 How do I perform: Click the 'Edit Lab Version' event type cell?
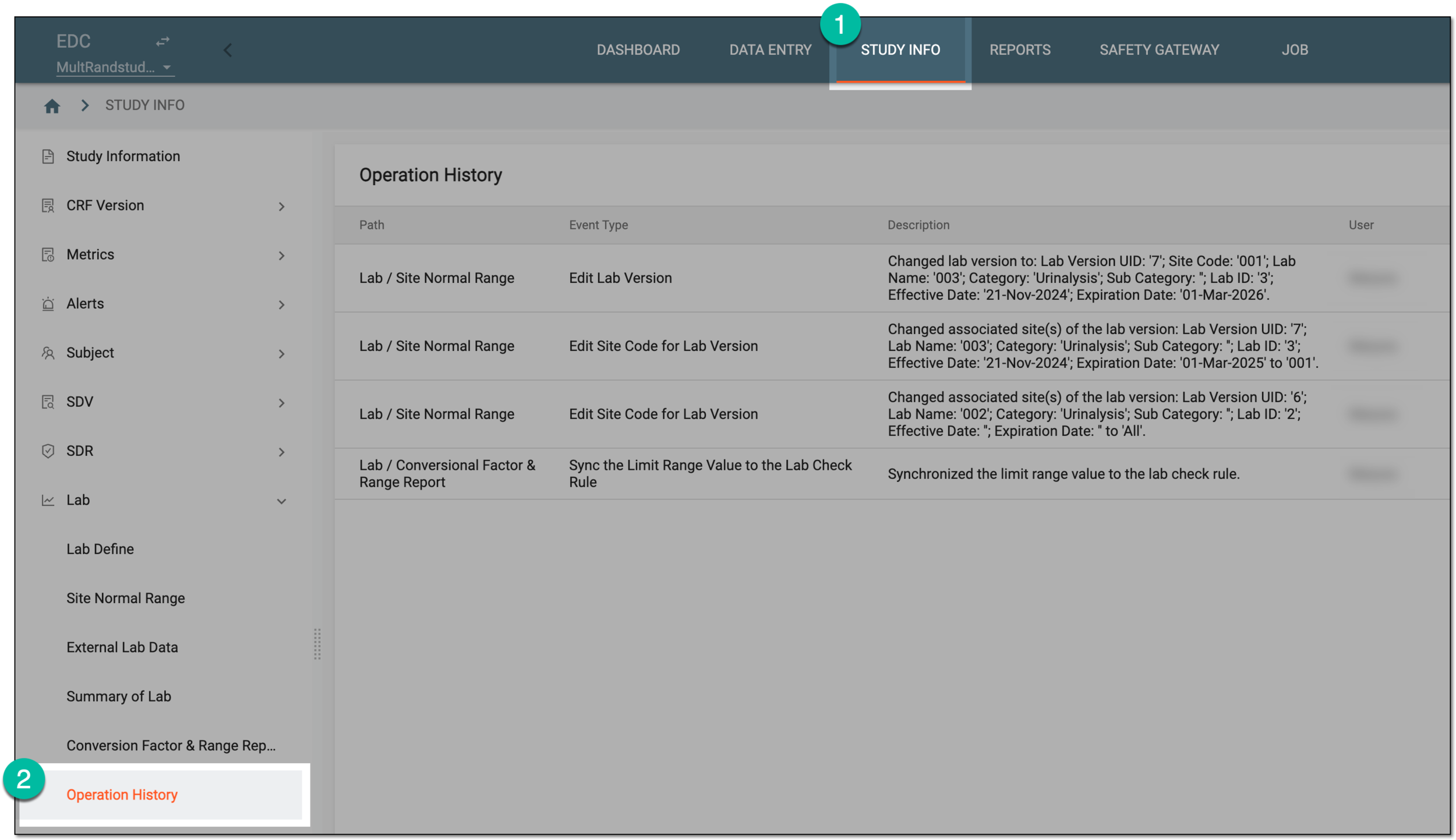pyautogui.click(x=620, y=278)
